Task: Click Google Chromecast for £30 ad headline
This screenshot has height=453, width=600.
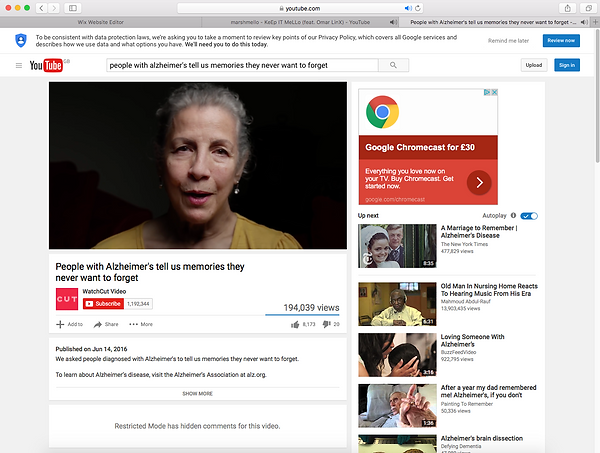Action: [420, 147]
